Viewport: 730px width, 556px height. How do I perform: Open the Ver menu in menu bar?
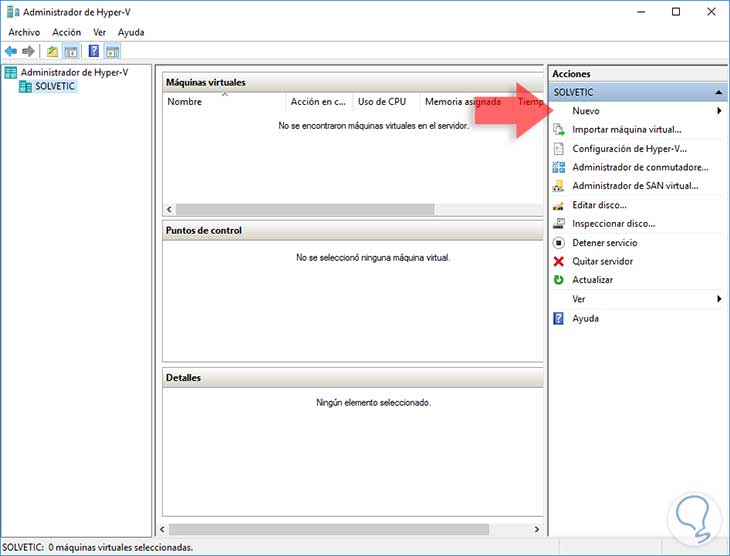(100, 32)
